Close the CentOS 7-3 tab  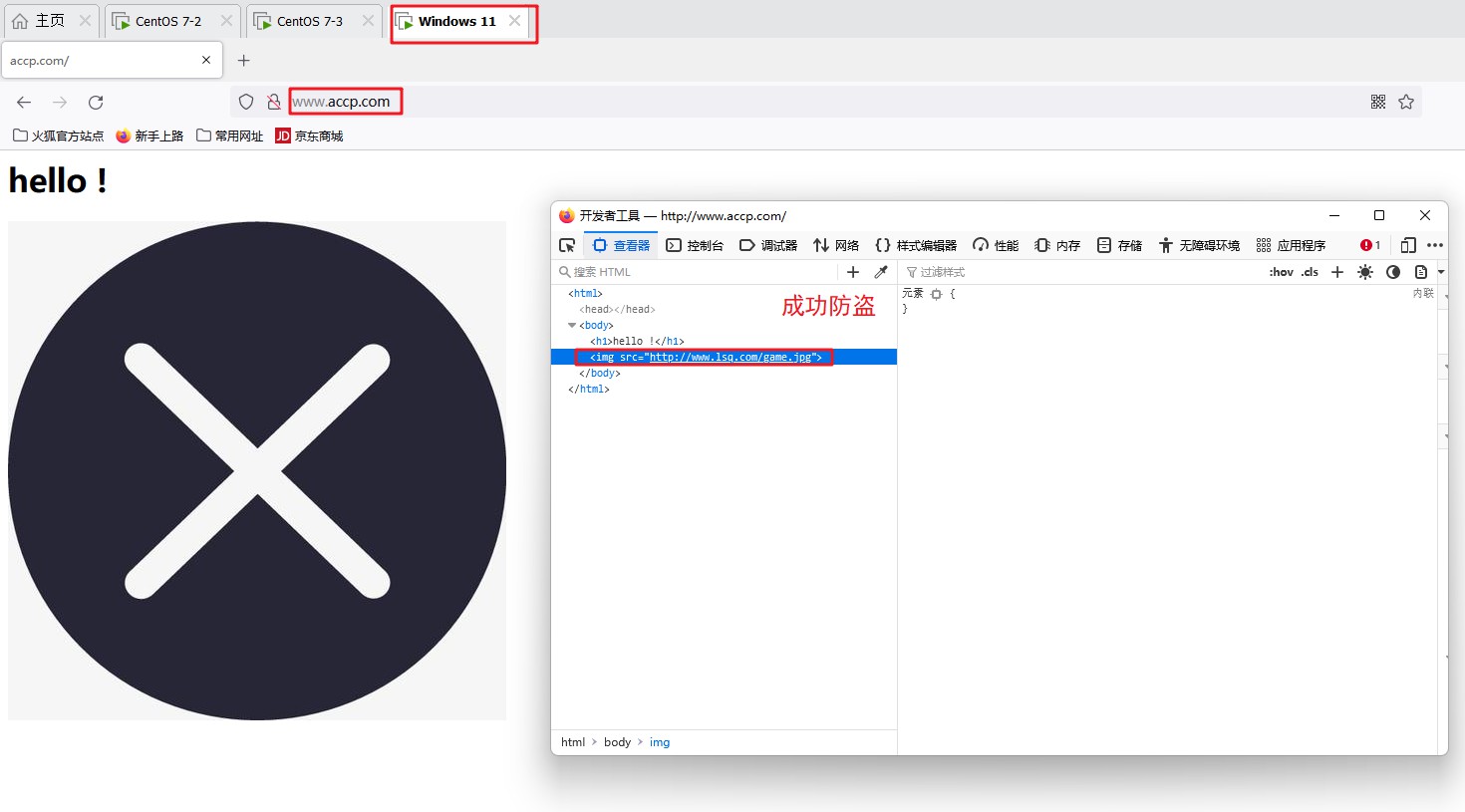(368, 21)
